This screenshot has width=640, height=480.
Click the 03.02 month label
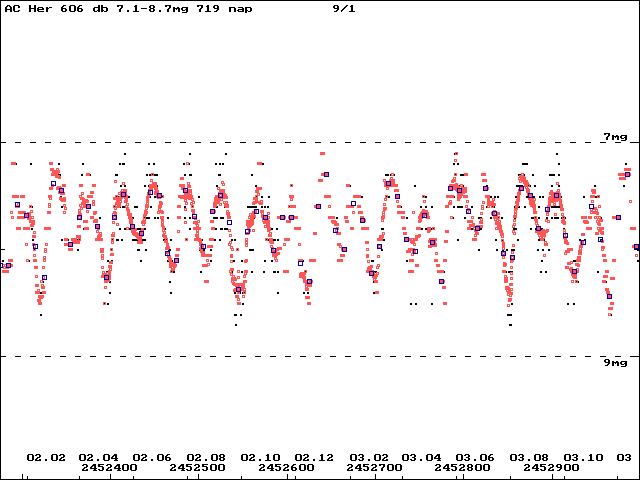369,458
